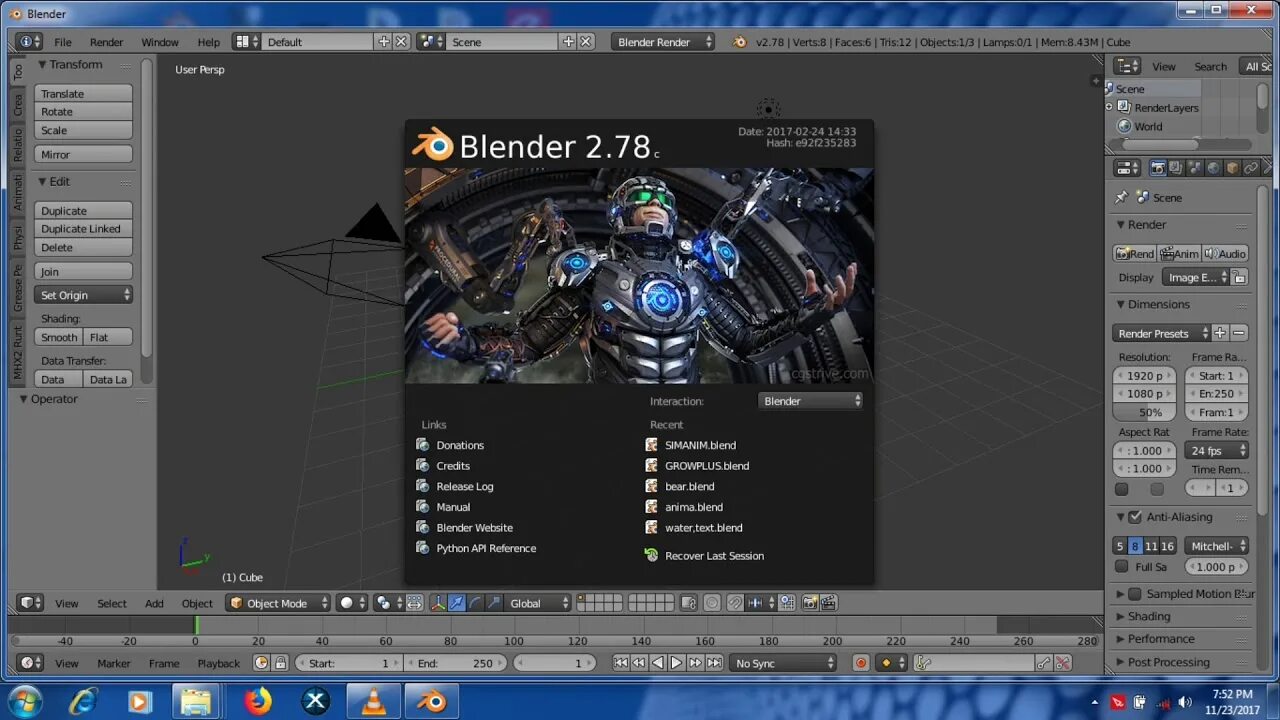Remove render preset with minus button
This screenshot has height=720, width=1280.
tap(1239, 333)
